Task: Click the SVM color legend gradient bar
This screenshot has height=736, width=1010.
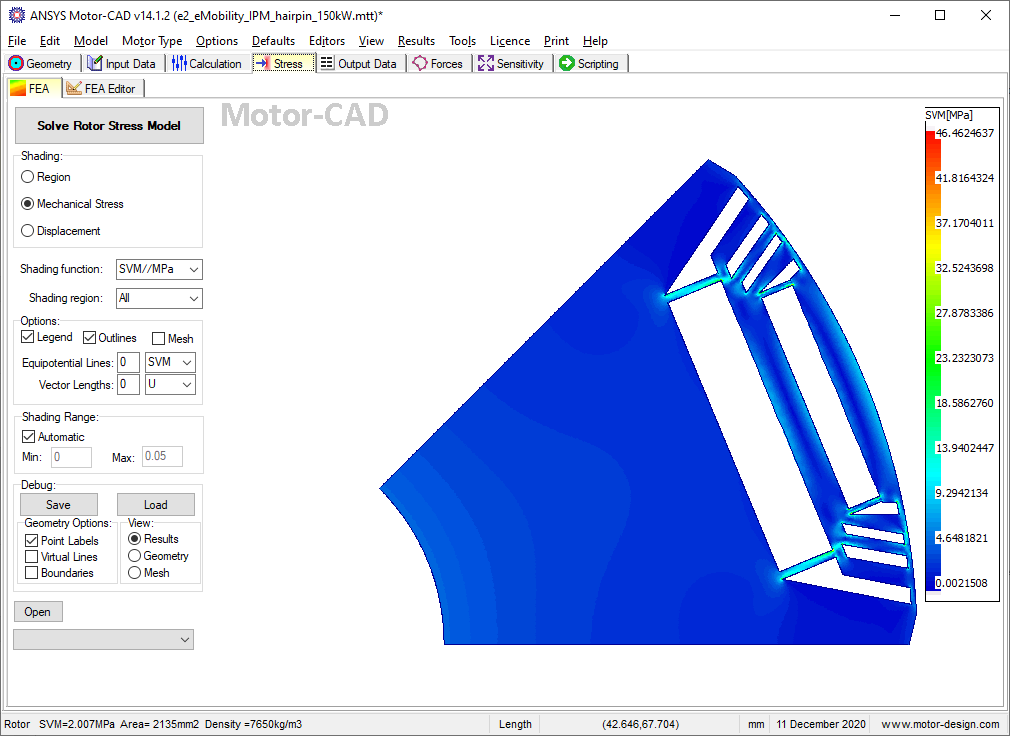Action: [933, 360]
